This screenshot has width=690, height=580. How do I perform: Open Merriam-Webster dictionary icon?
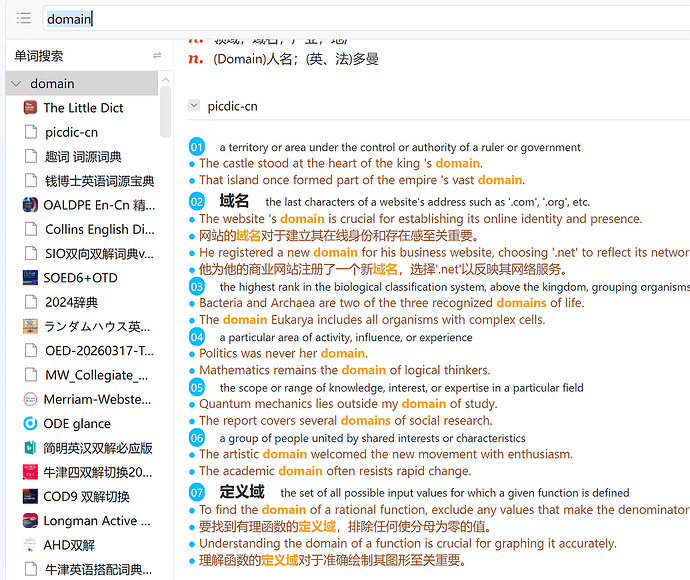[x=30, y=400]
